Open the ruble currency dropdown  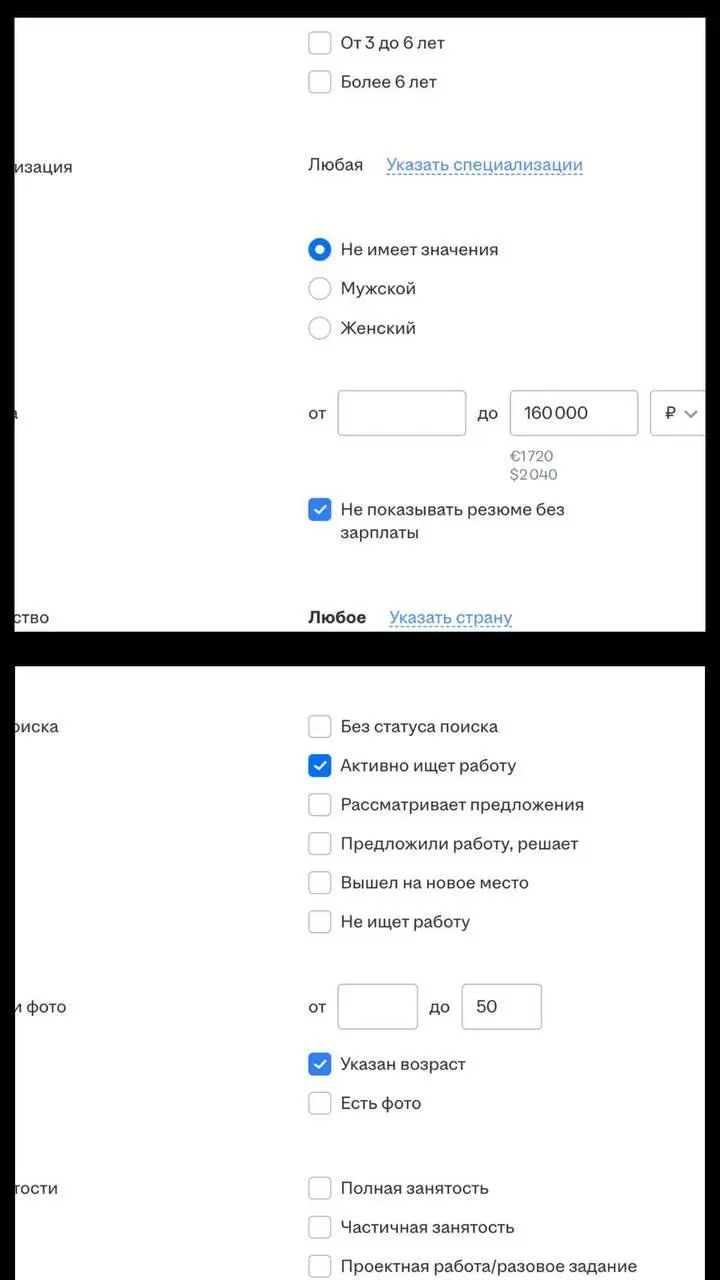coord(678,413)
